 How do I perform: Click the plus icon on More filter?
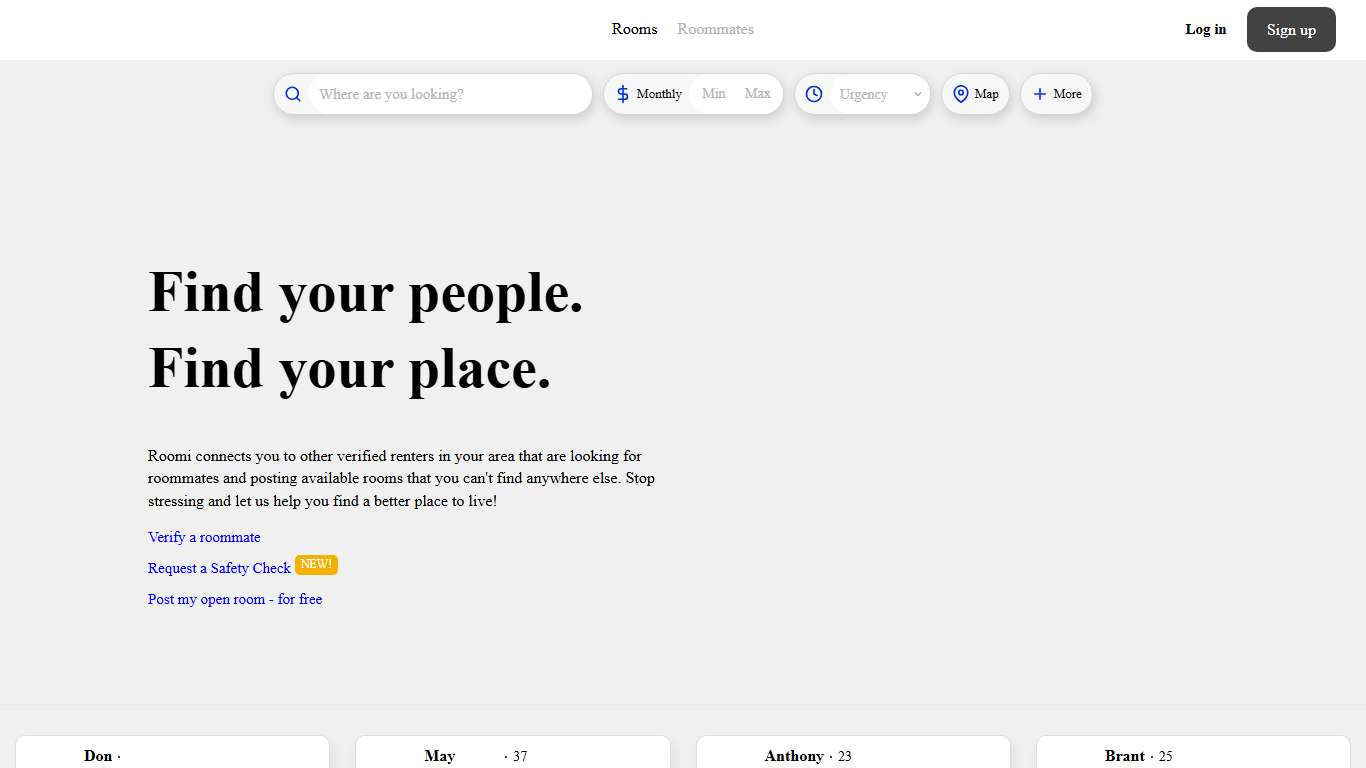pos(1039,93)
